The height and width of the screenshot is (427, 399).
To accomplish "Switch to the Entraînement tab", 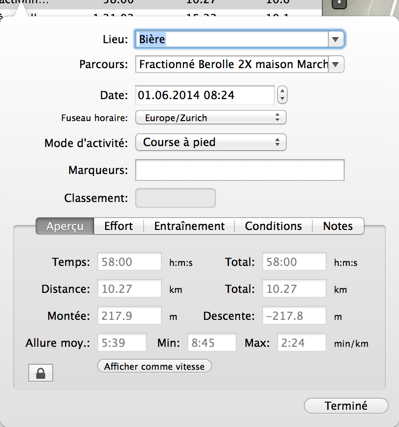I will (x=189, y=226).
